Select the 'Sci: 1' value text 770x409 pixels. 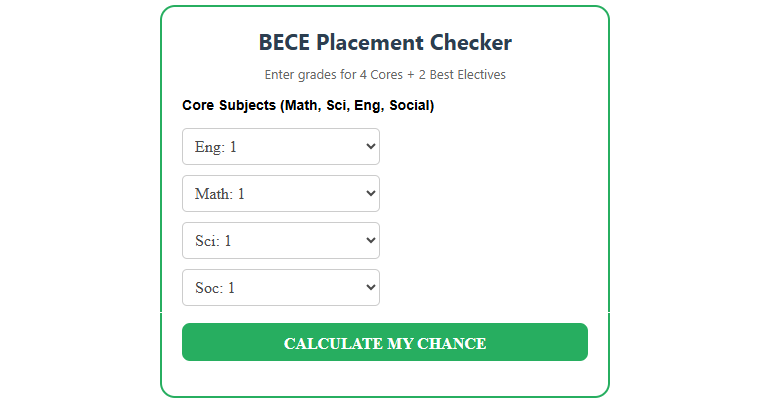(x=213, y=241)
